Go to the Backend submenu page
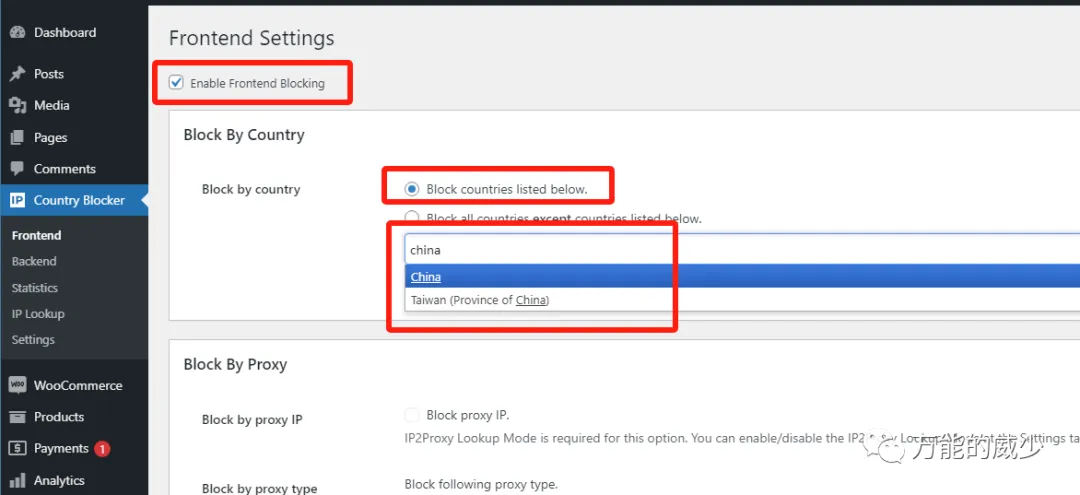This screenshot has width=1080, height=495. 34,262
